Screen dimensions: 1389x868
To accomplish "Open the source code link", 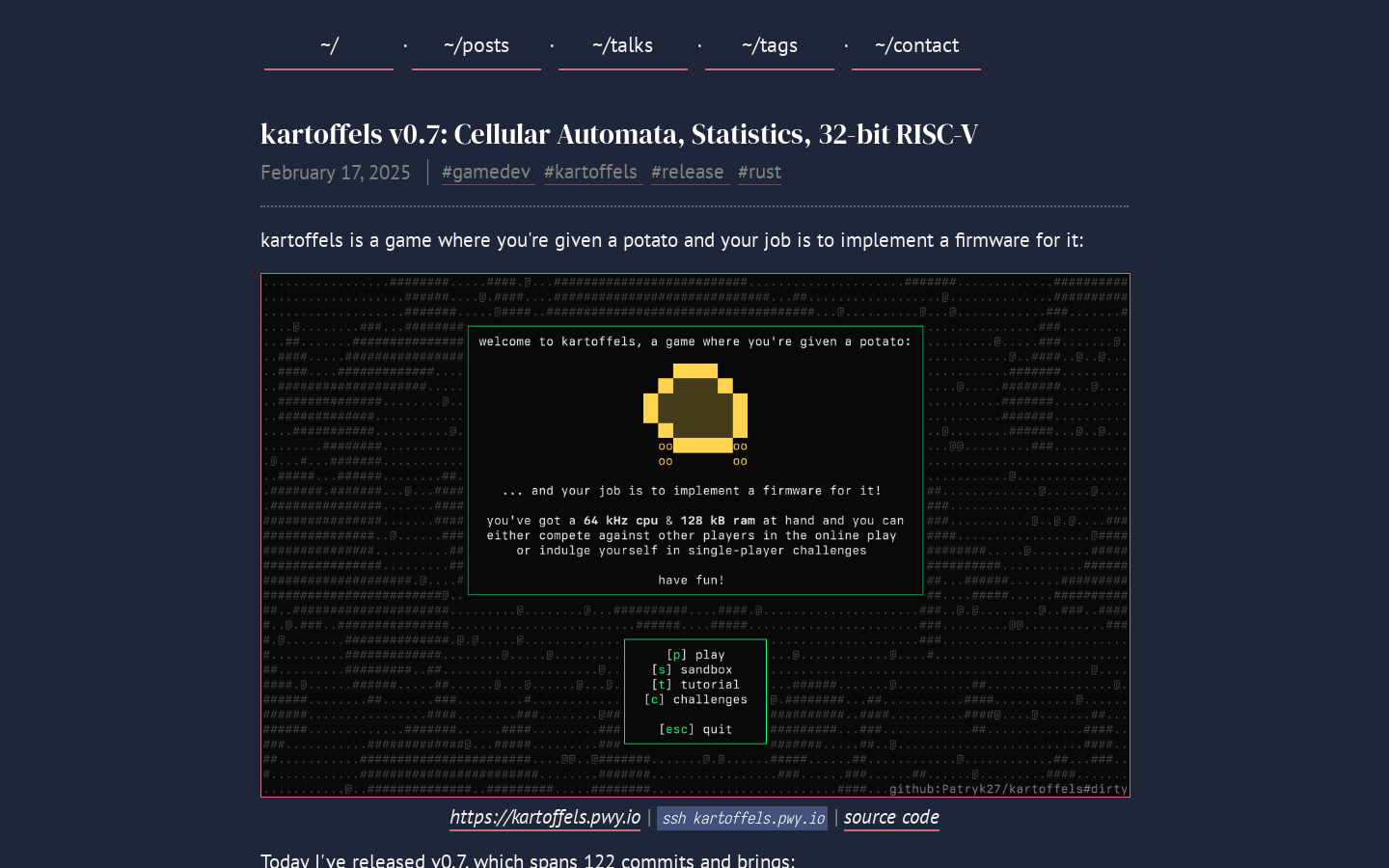I will 891,817.
